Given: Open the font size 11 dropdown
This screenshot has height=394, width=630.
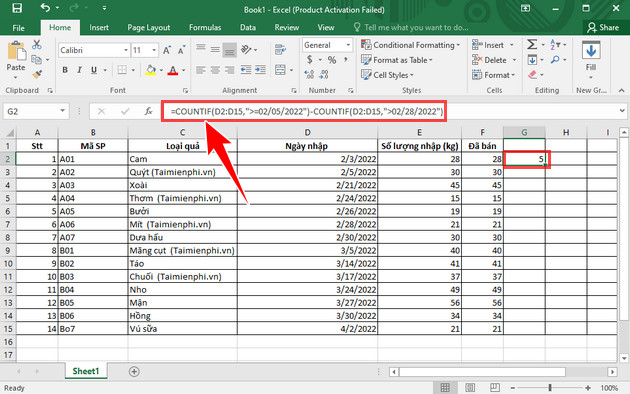Looking at the screenshot, I should [x=154, y=50].
